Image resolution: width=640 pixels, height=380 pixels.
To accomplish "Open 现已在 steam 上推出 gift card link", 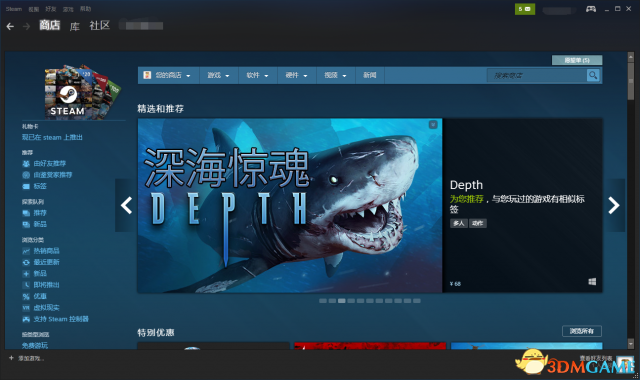I will pos(52,138).
